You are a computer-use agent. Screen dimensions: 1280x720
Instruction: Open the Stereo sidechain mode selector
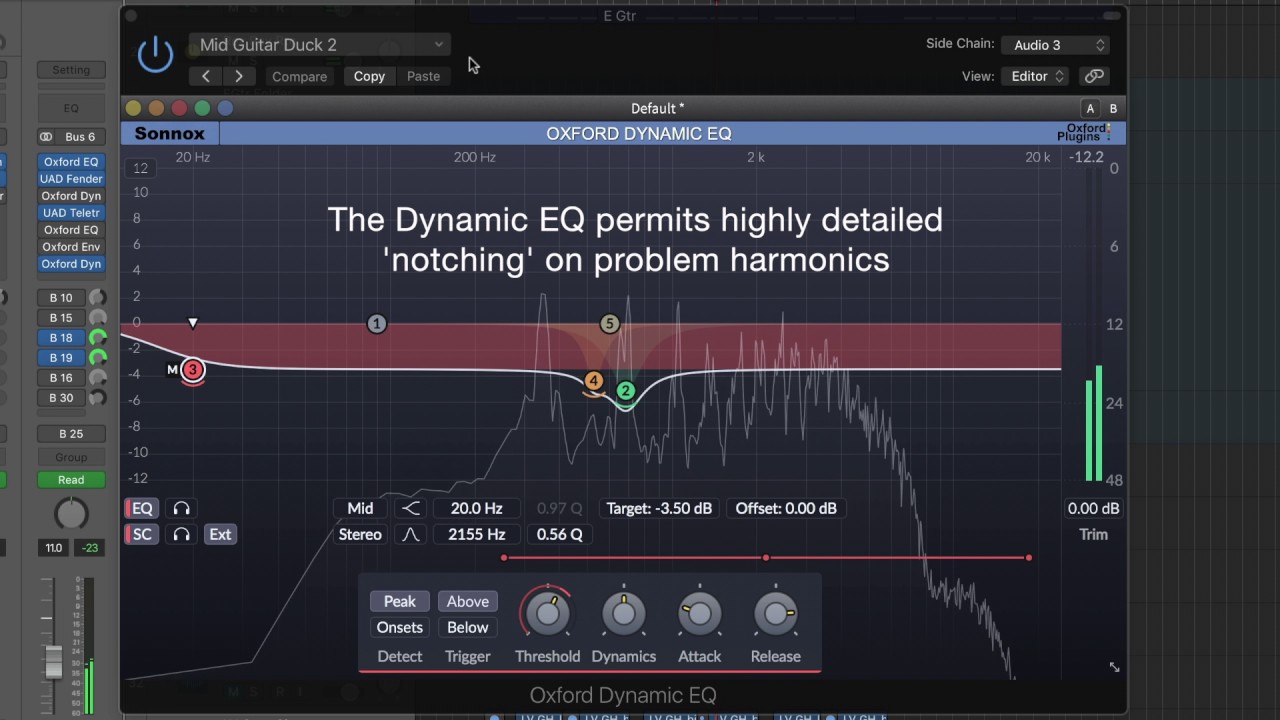[x=360, y=534]
